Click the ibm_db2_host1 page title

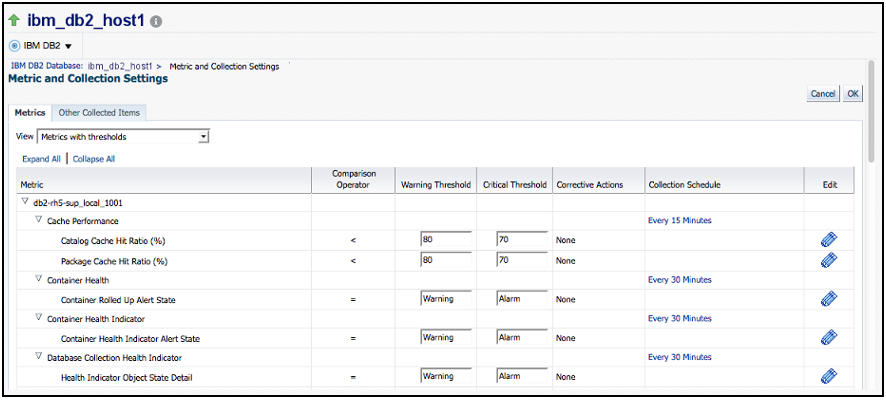point(87,21)
